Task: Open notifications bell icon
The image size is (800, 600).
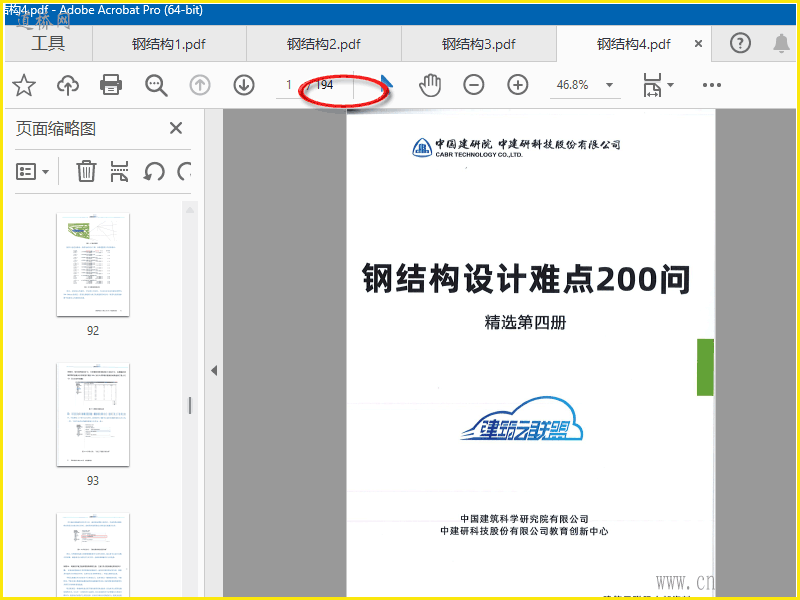Action: pos(781,43)
